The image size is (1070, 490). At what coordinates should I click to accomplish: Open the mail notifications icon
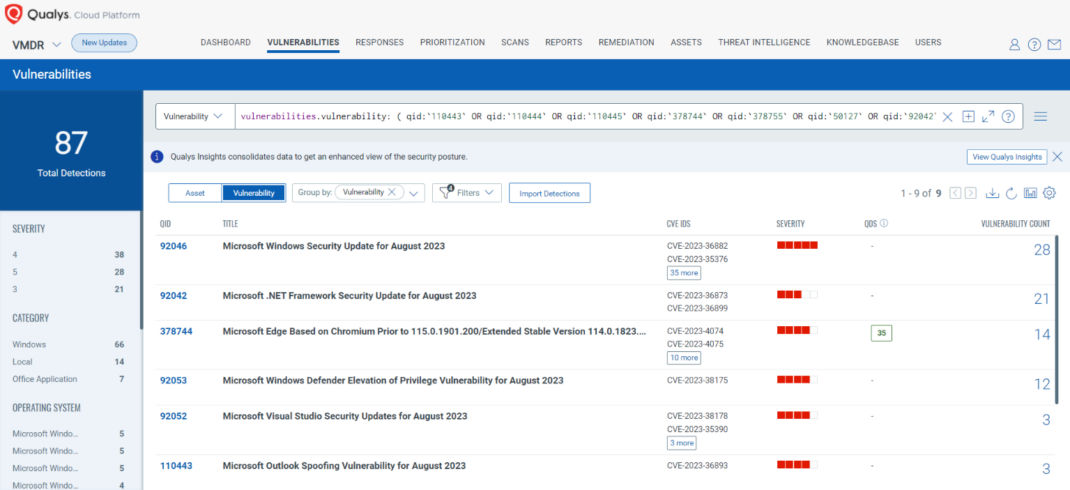click(1054, 45)
